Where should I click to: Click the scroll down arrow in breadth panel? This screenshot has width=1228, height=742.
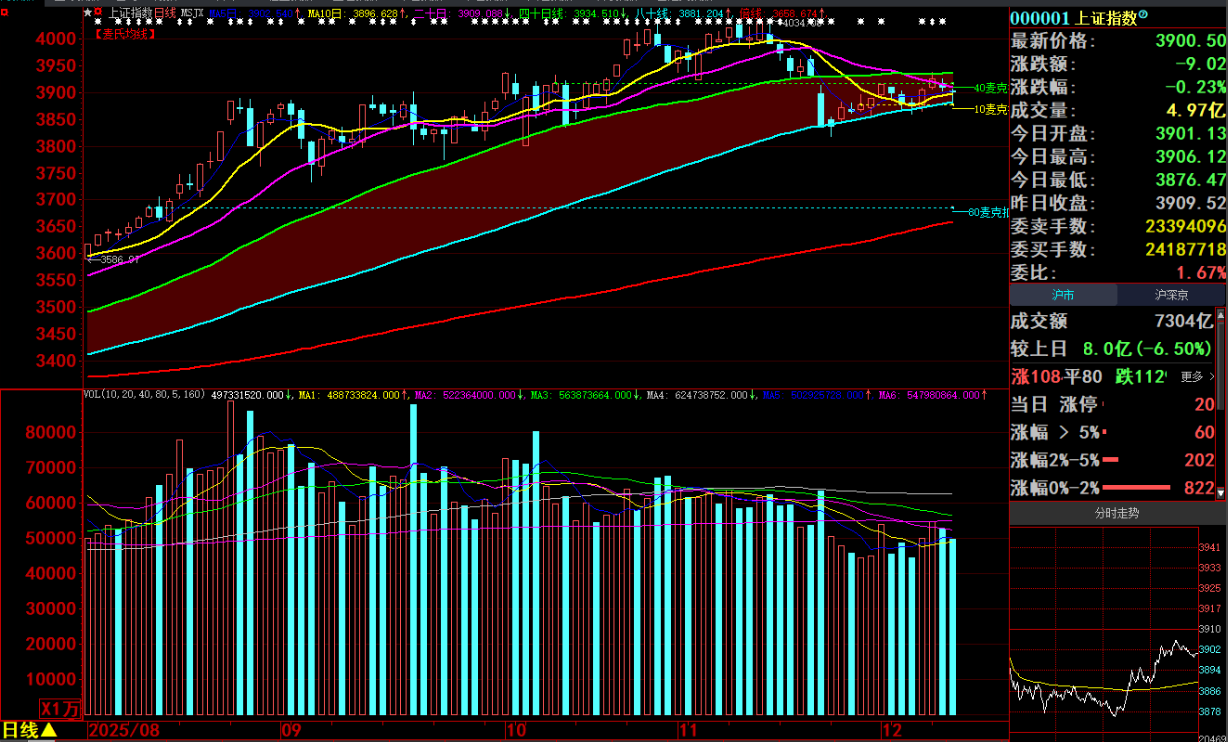(1221, 492)
